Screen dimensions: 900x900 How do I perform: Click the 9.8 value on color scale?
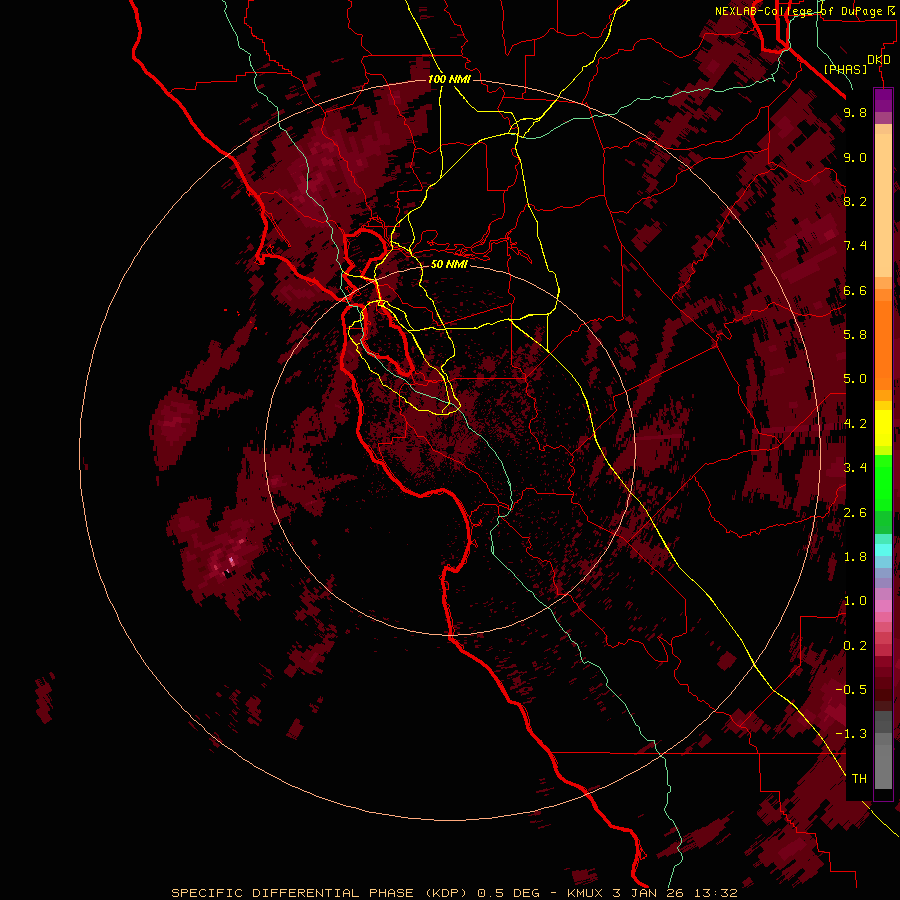[x=855, y=113]
